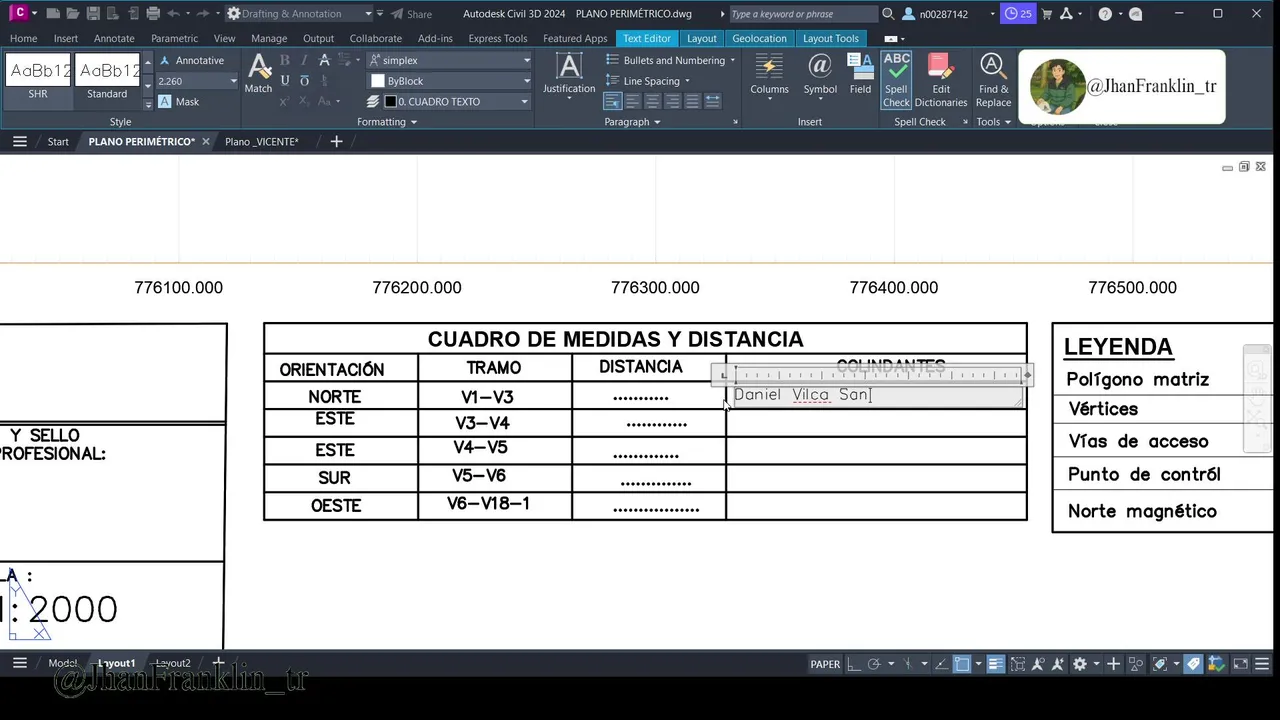This screenshot has width=1280, height=720.
Task: Toggle Ortho mode in status bar
Action: pyautogui.click(x=853, y=664)
